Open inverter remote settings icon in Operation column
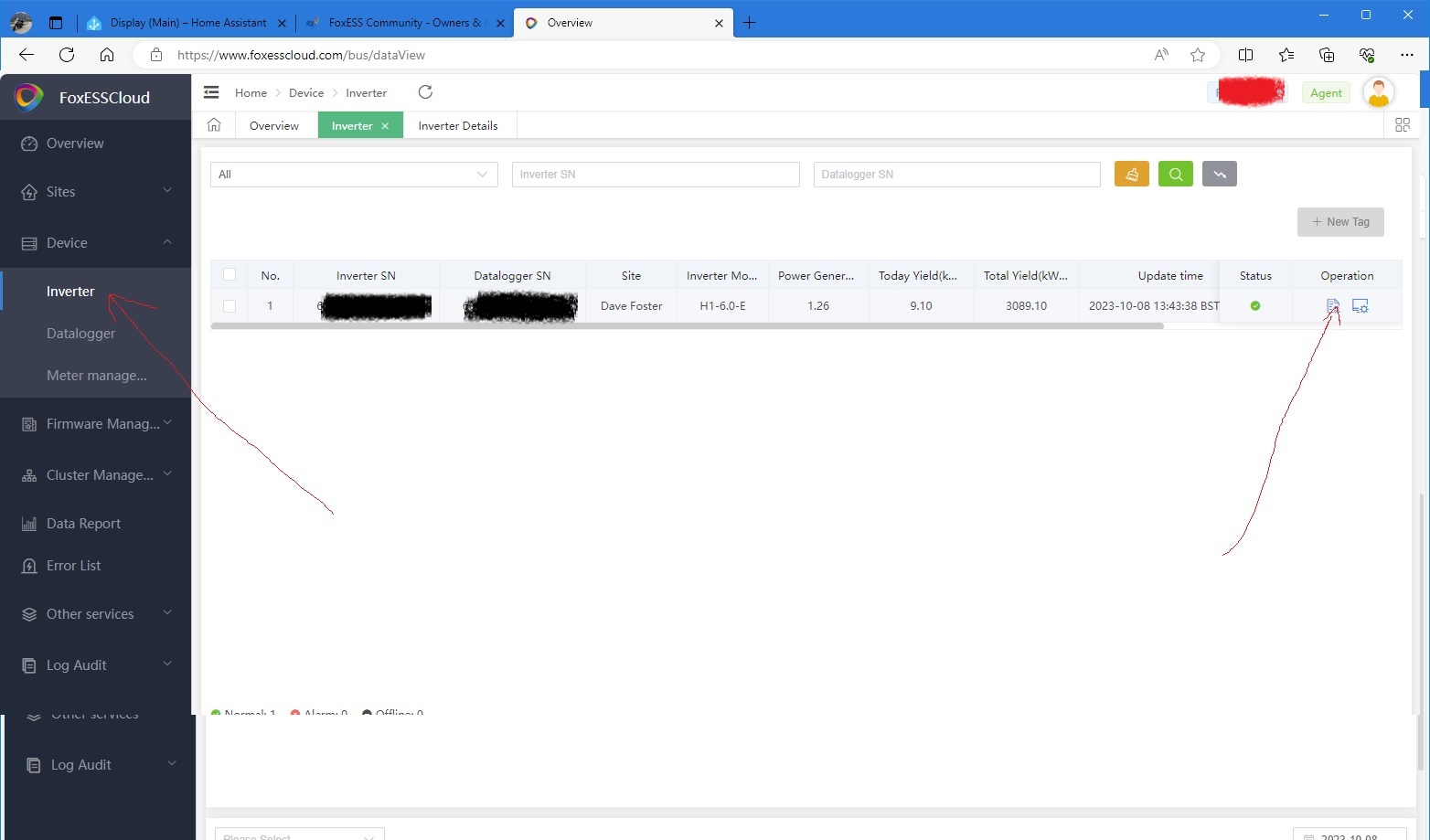 click(x=1361, y=306)
